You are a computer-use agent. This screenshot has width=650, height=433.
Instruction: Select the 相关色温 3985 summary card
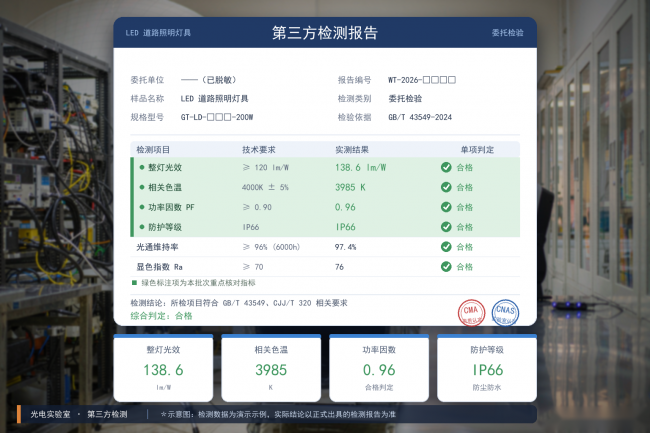click(271, 368)
